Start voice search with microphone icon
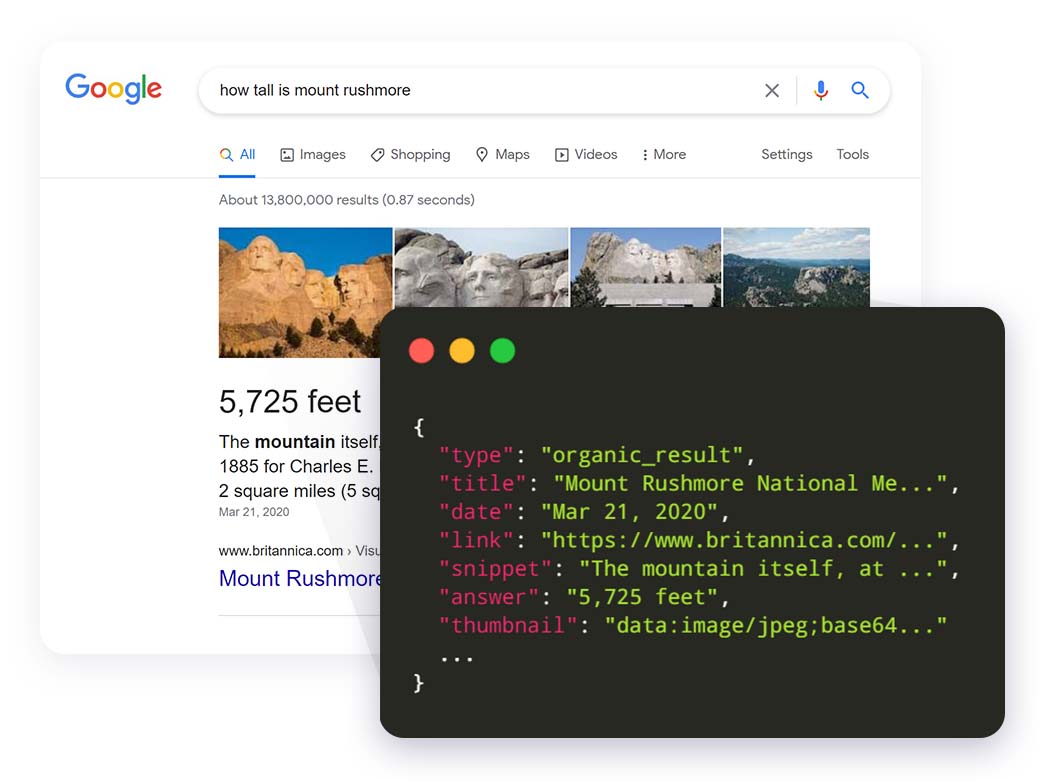 (821, 90)
